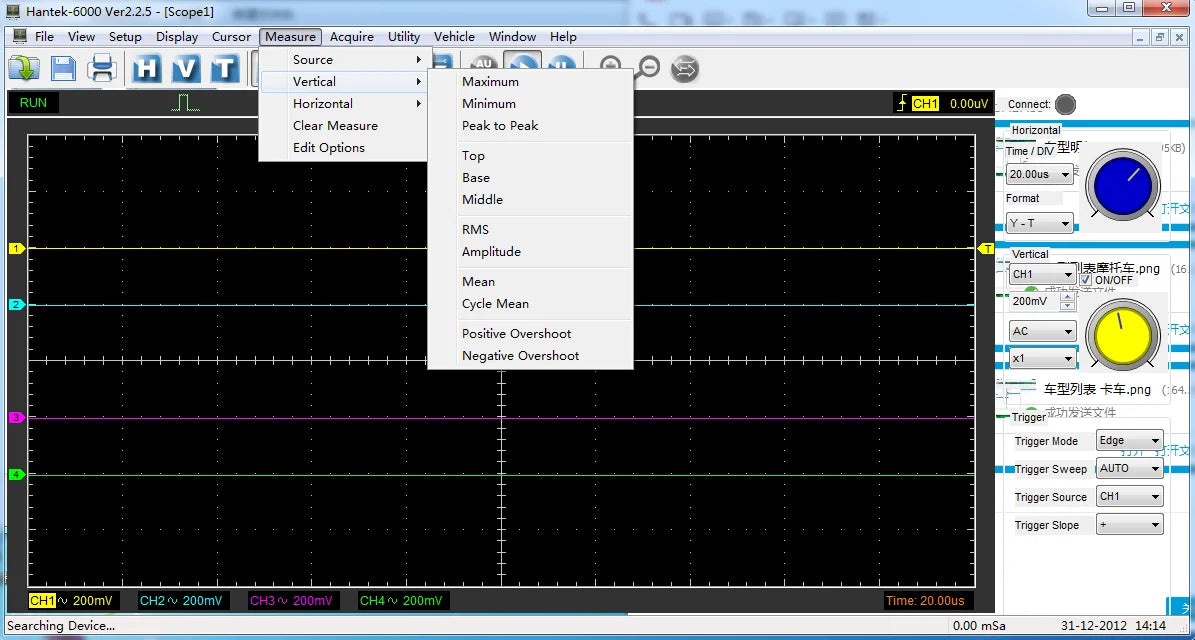Viewport: 1195px width, 640px height.
Task: Toggle the channel ON/OFF checkbox
Action: [1086, 280]
